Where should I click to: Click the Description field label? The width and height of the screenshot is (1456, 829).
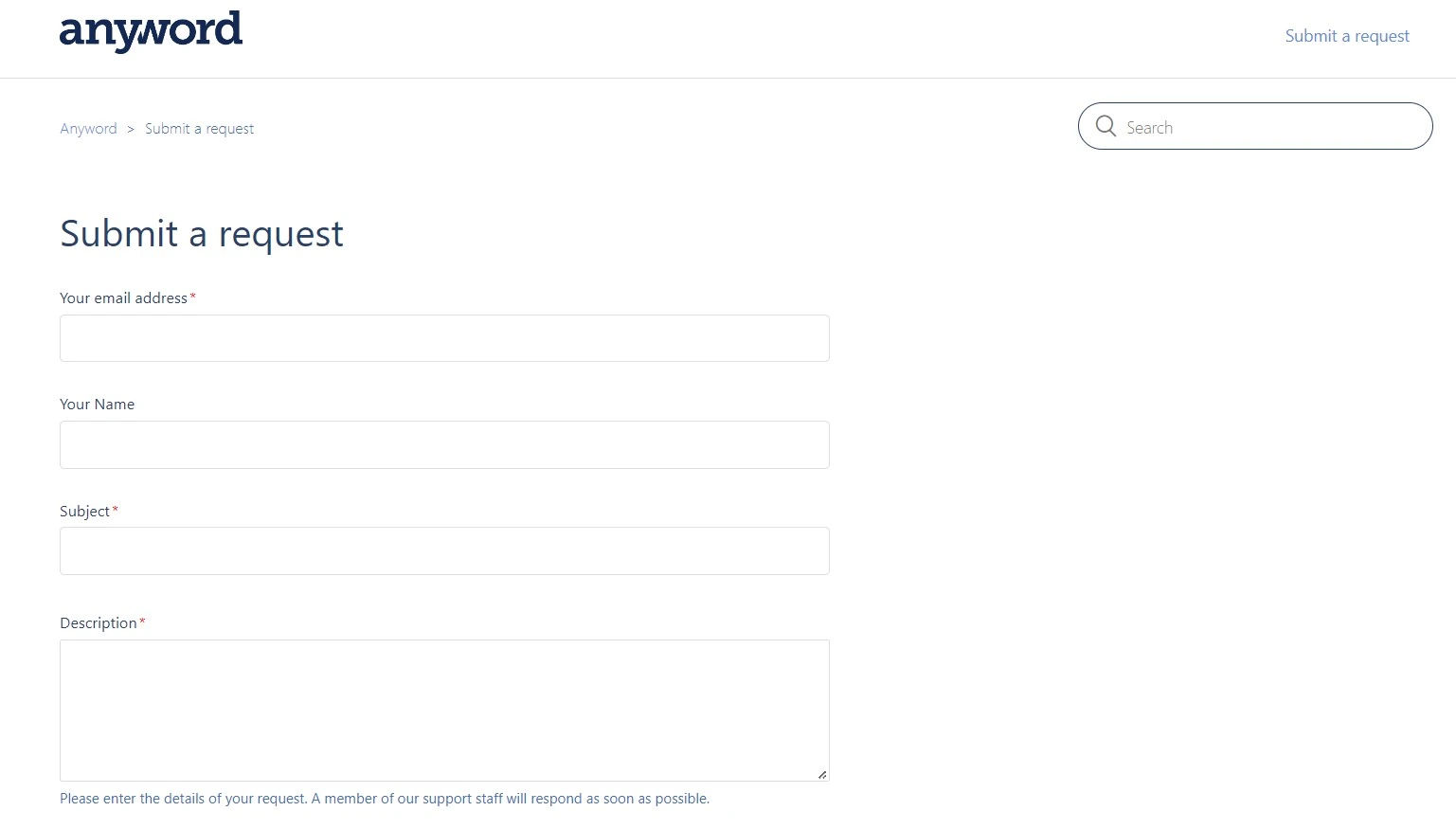99,623
